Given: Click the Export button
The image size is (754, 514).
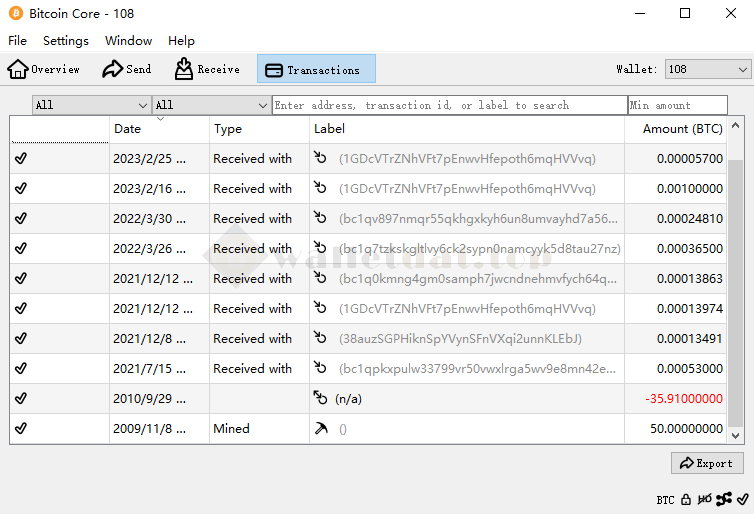Looking at the screenshot, I should [x=707, y=463].
